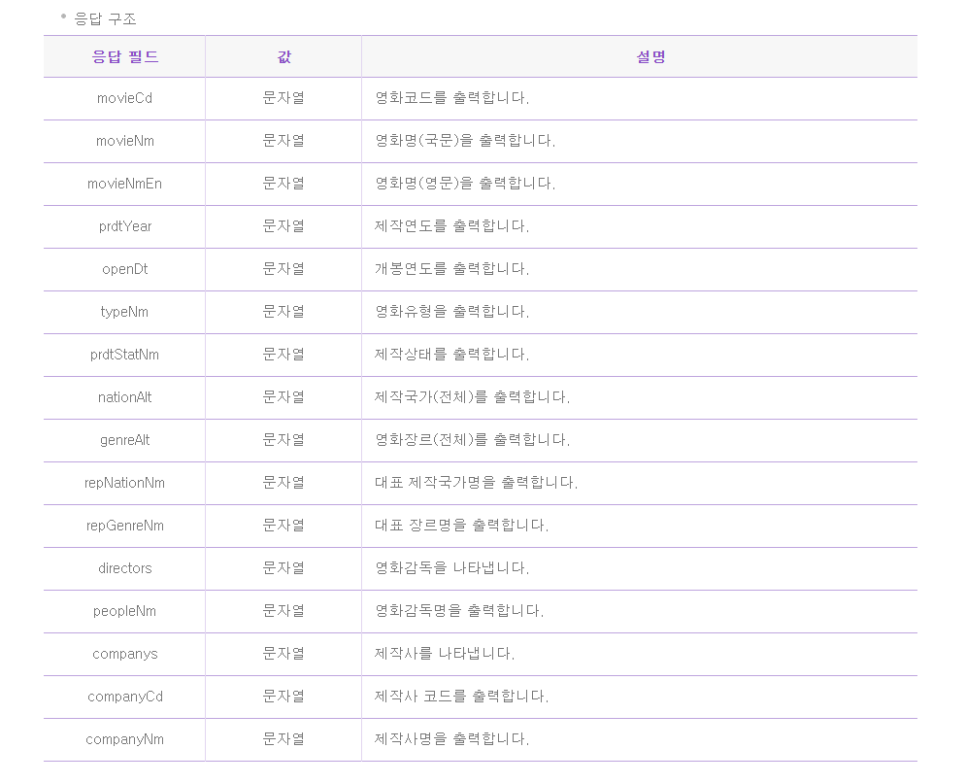Click the companyCd field name
966x783 pixels.
click(125, 697)
